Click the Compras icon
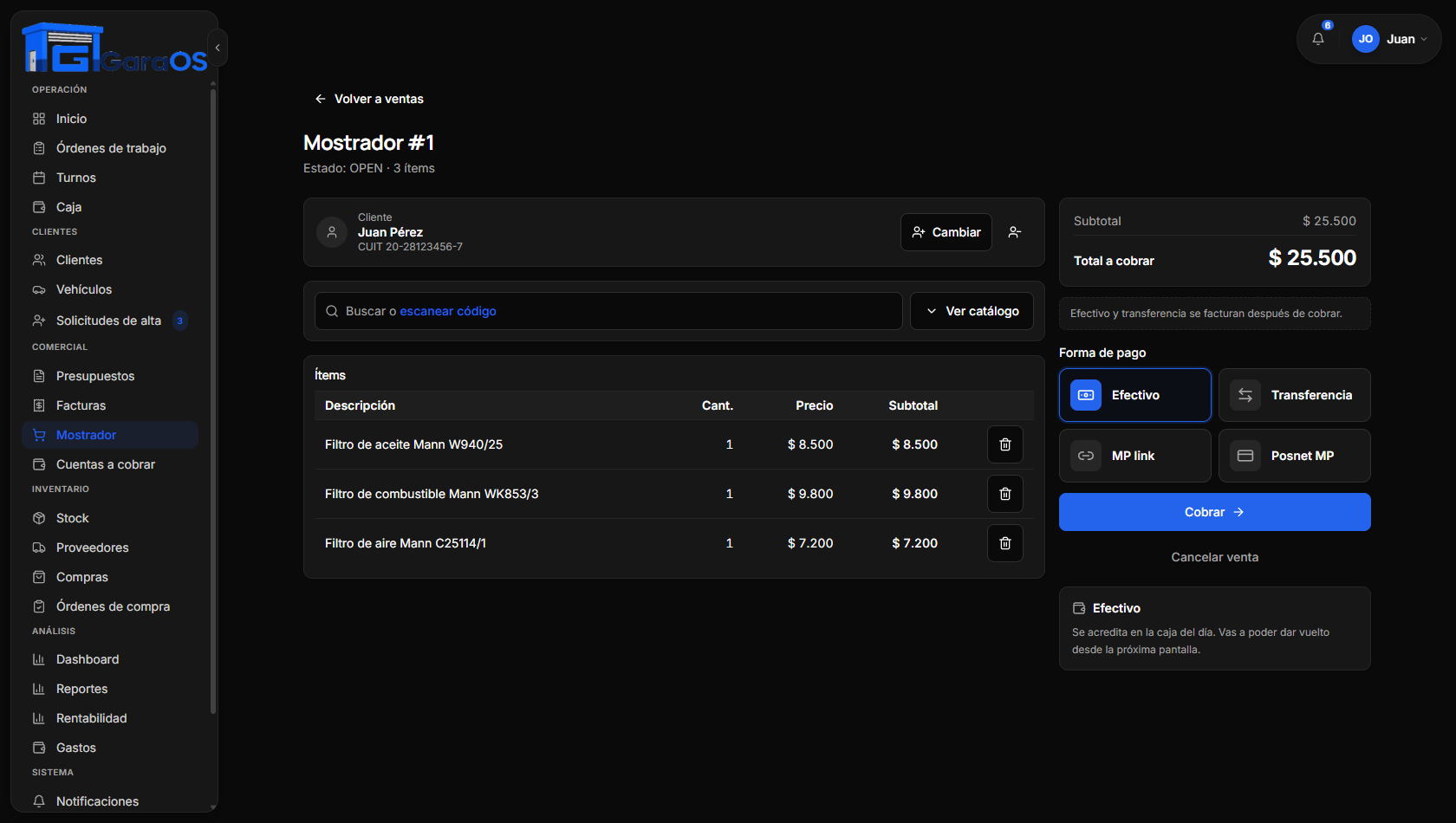Screen dimensions: 1456x823 (x=39, y=577)
